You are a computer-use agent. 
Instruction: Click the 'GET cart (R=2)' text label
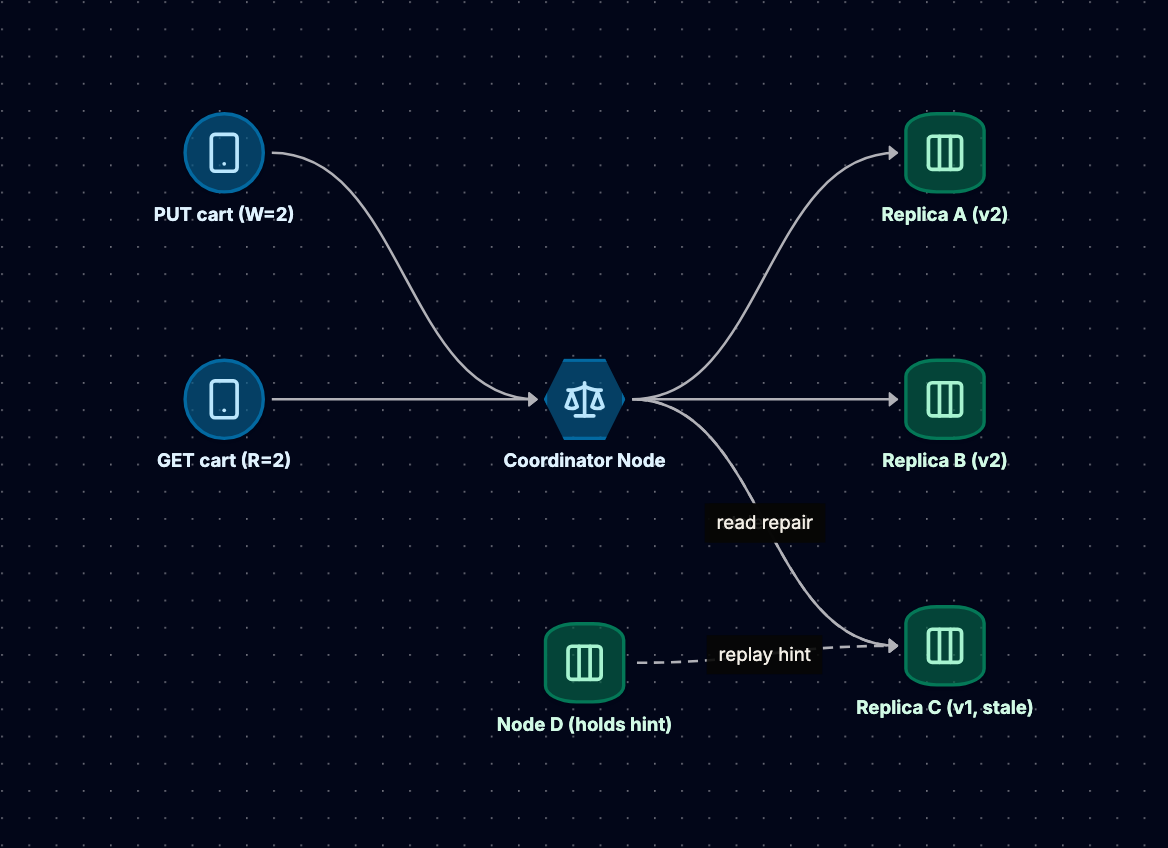click(223, 461)
